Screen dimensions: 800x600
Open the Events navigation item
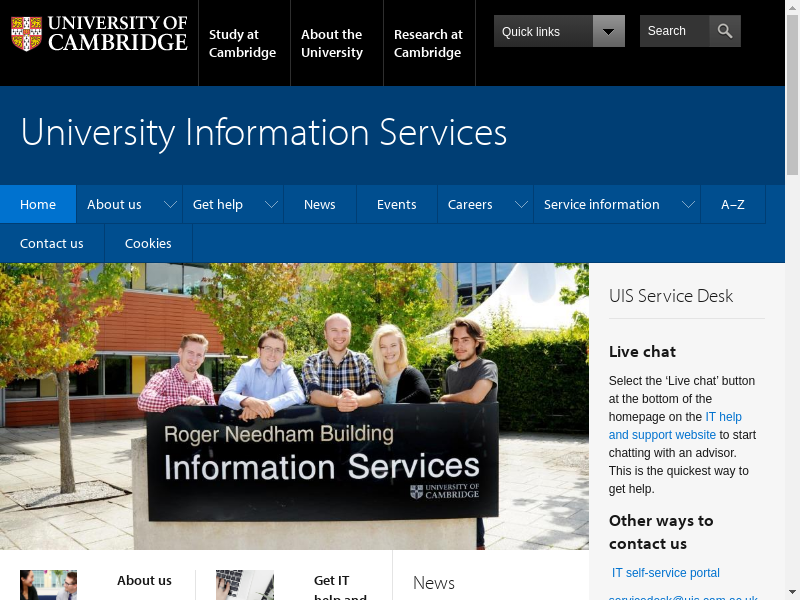pyautogui.click(x=396, y=205)
